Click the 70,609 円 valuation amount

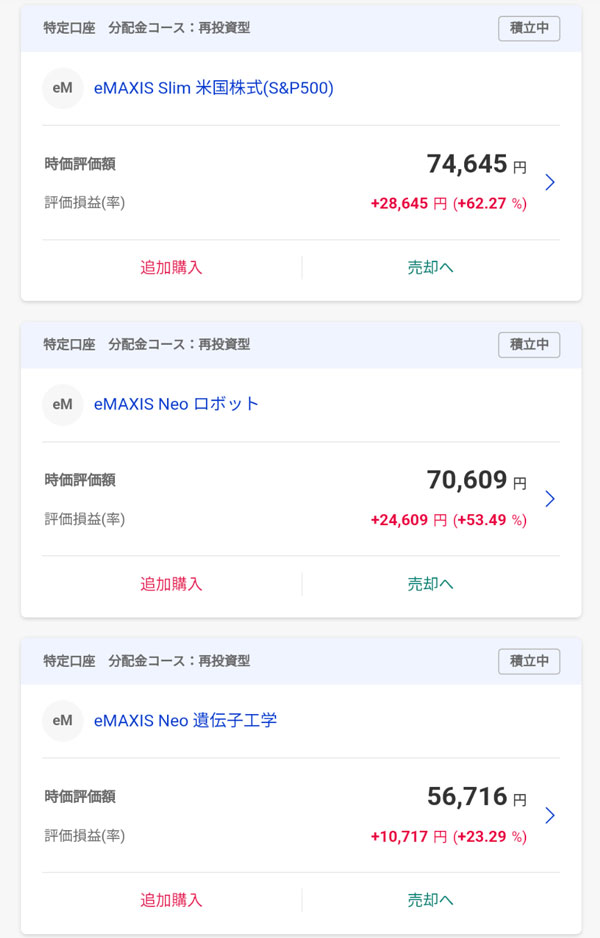(x=476, y=480)
